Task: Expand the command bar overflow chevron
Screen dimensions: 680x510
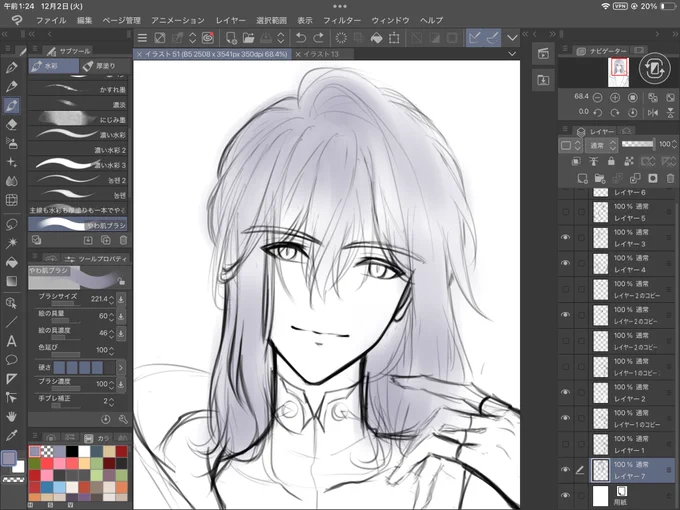Action: 512,38
